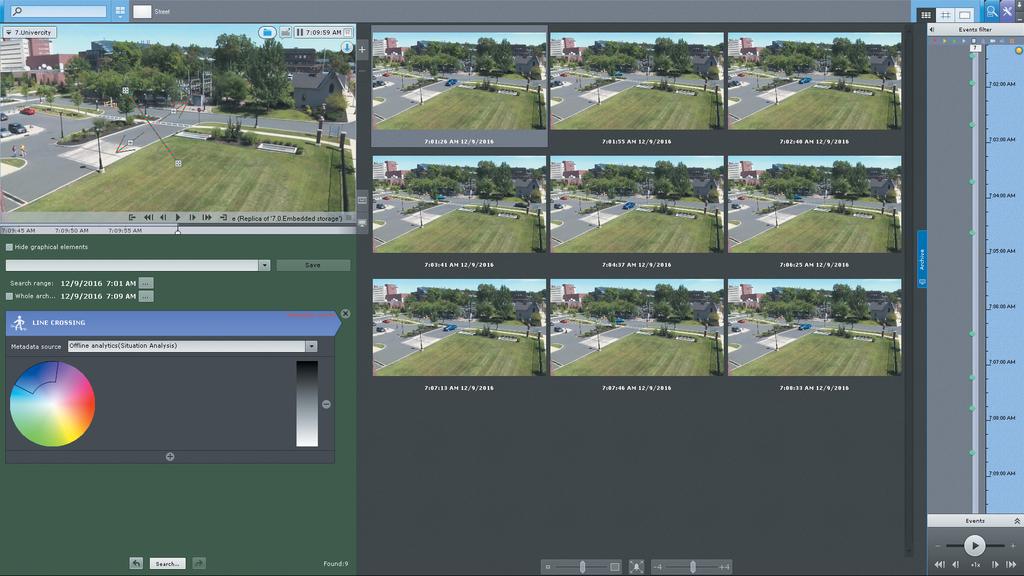Adjust the thumbnail size slider handle

point(582,567)
